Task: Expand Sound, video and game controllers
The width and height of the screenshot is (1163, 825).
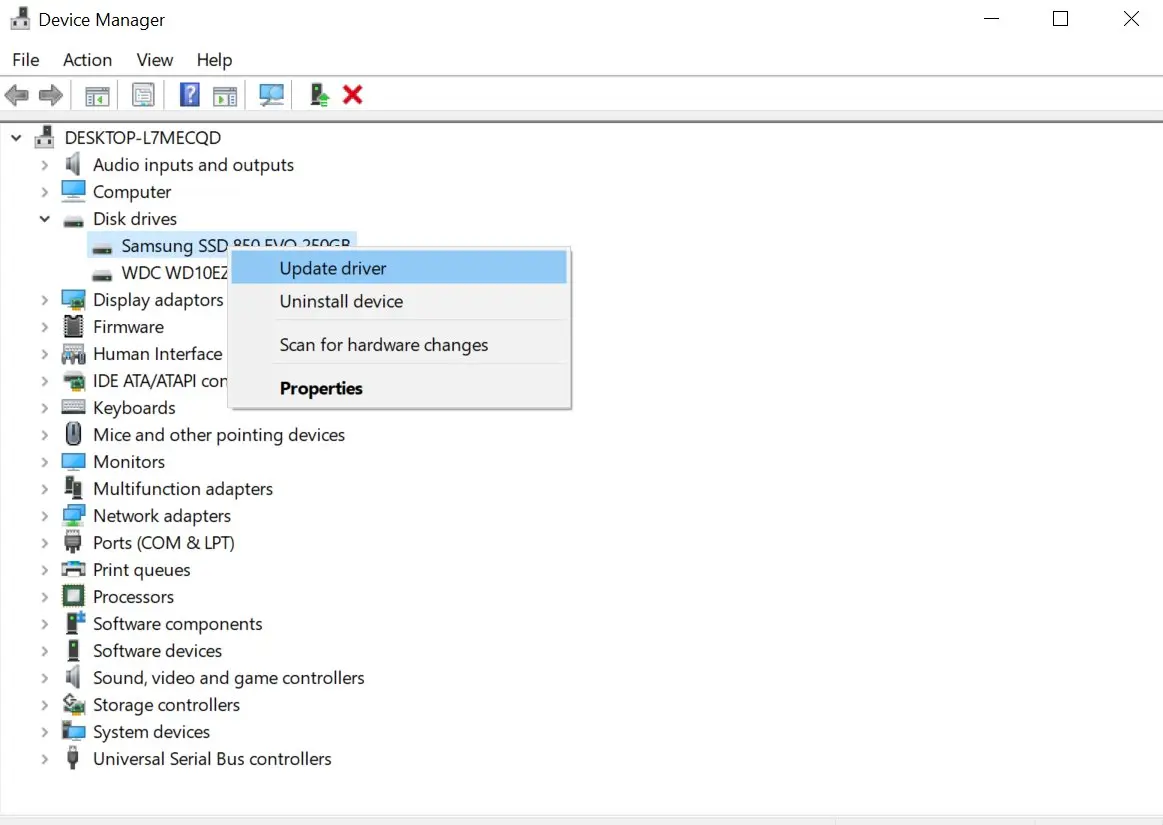Action: click(45, 678)
